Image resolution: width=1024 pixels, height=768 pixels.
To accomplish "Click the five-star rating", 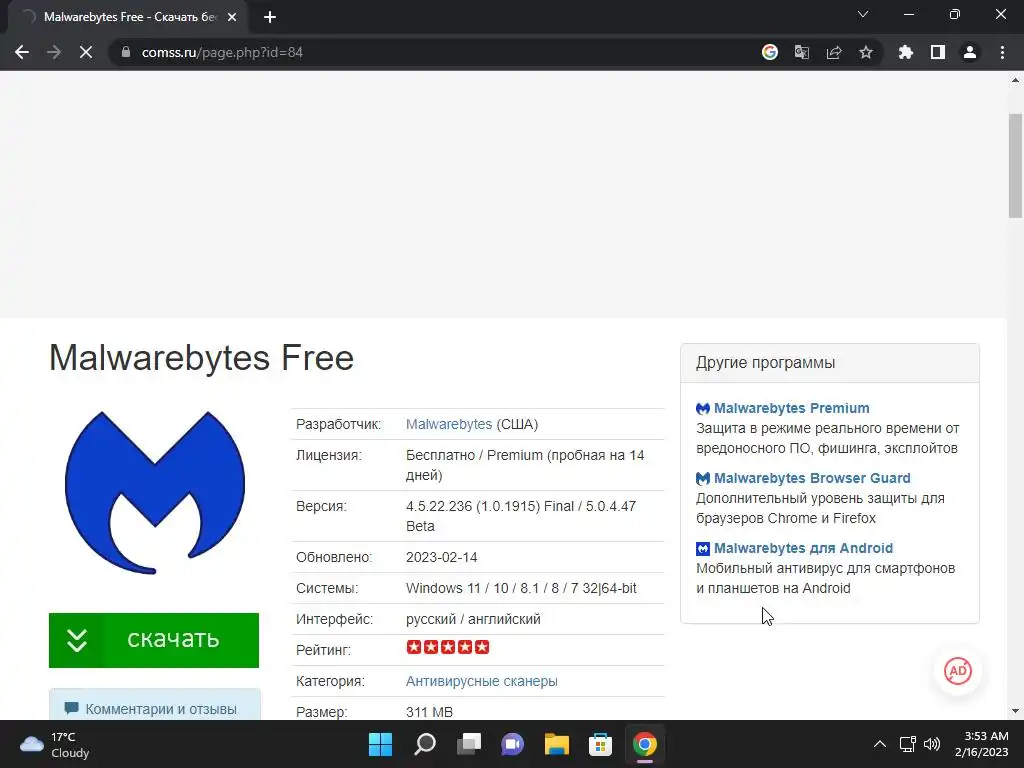I will [x=447, y=647].
